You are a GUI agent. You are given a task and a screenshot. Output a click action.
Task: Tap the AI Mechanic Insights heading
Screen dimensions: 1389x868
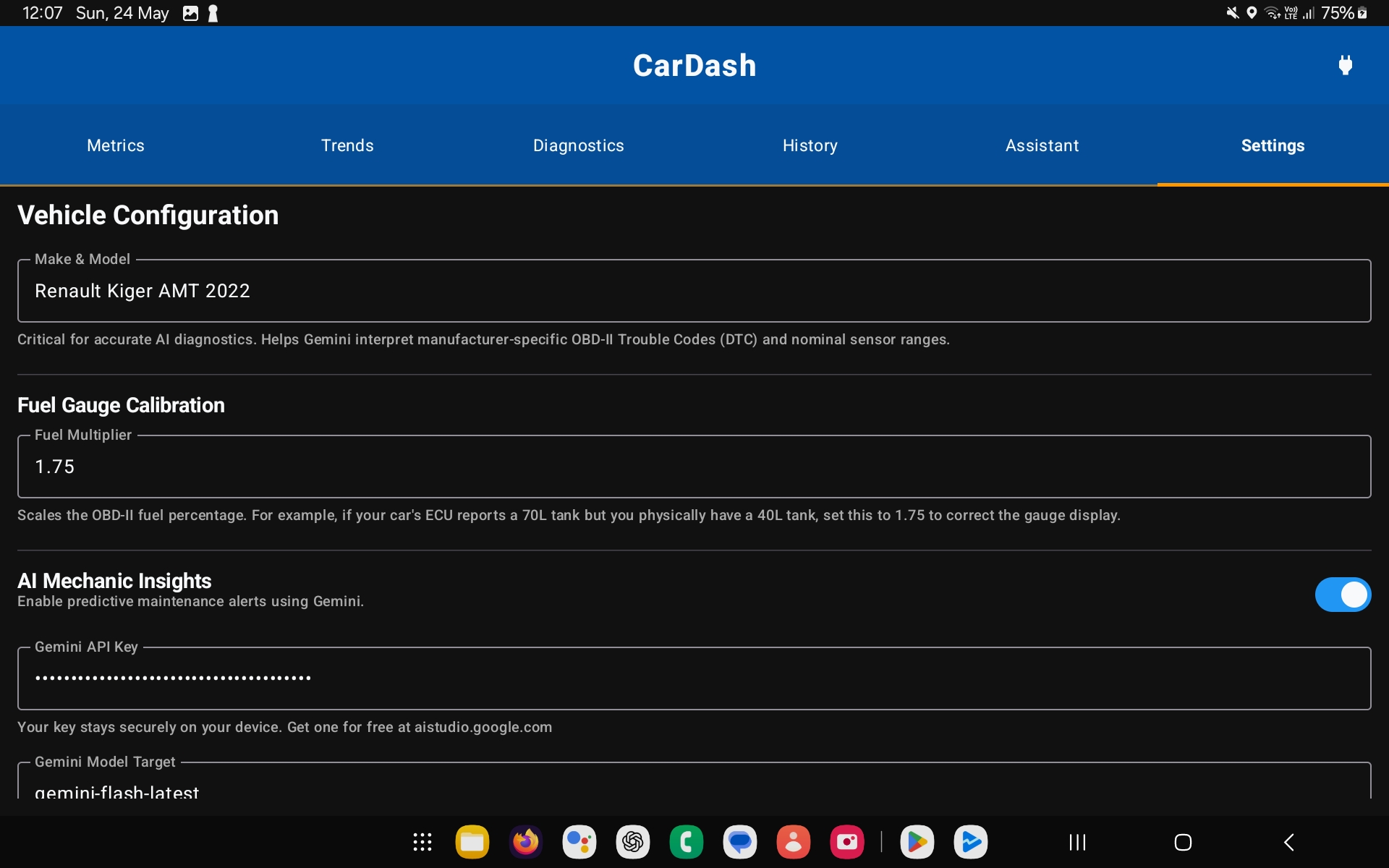114,581
